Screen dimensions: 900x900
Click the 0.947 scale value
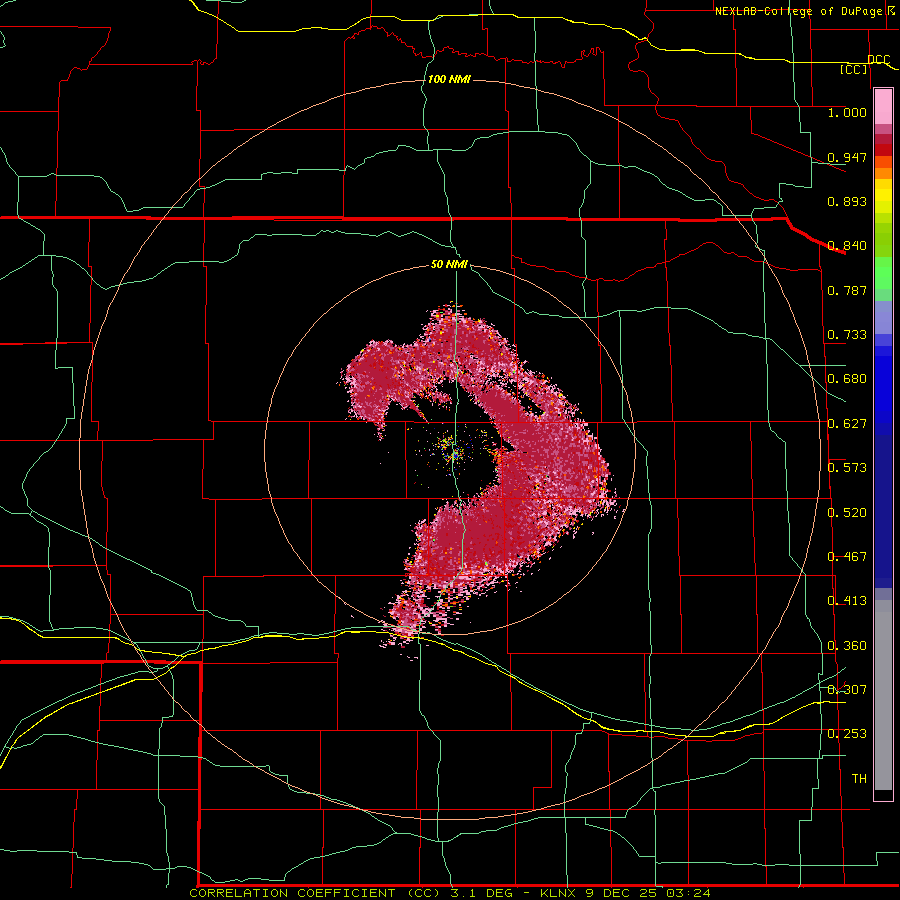tap(847, 157)
